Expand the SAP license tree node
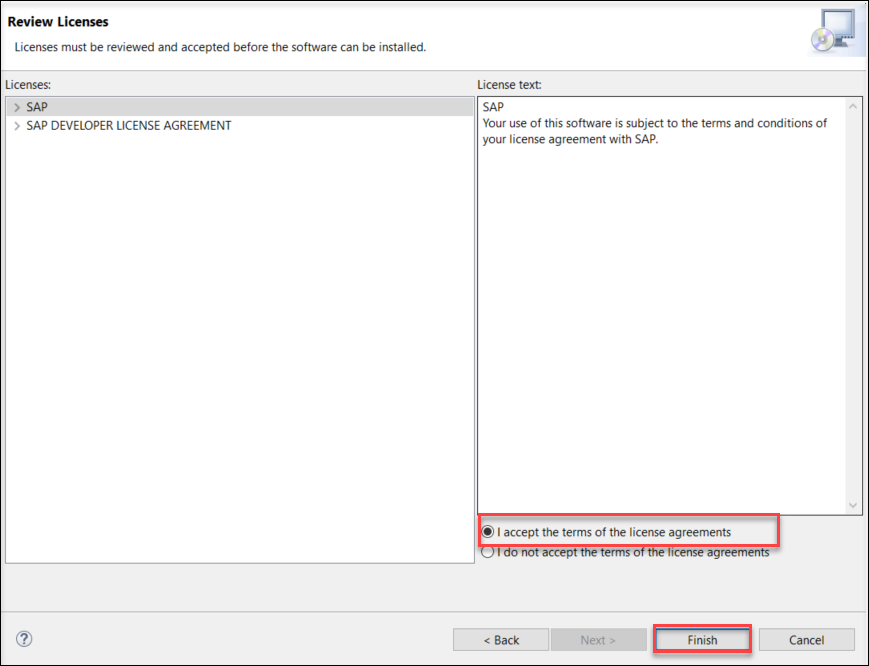869x666 pixels. [x=17, y=107]
